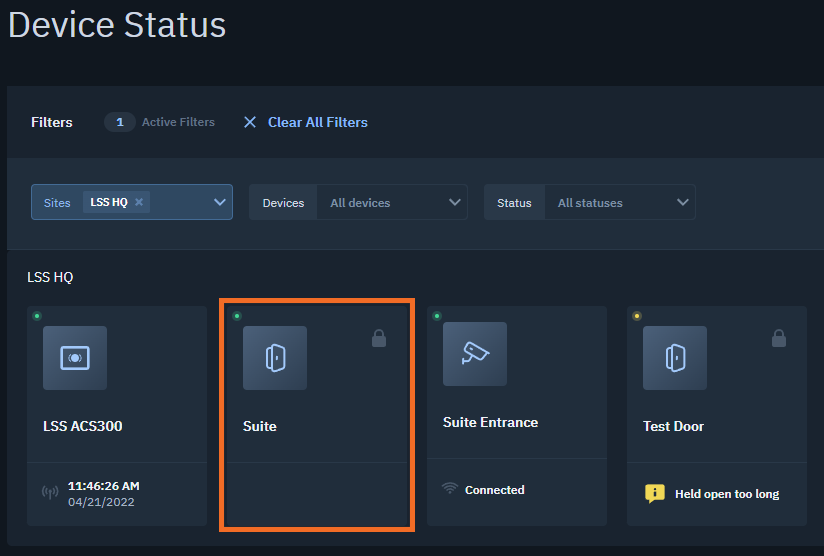Click the LSS ACS300 controller icon

pyautogui.click(x=75, y=358)
